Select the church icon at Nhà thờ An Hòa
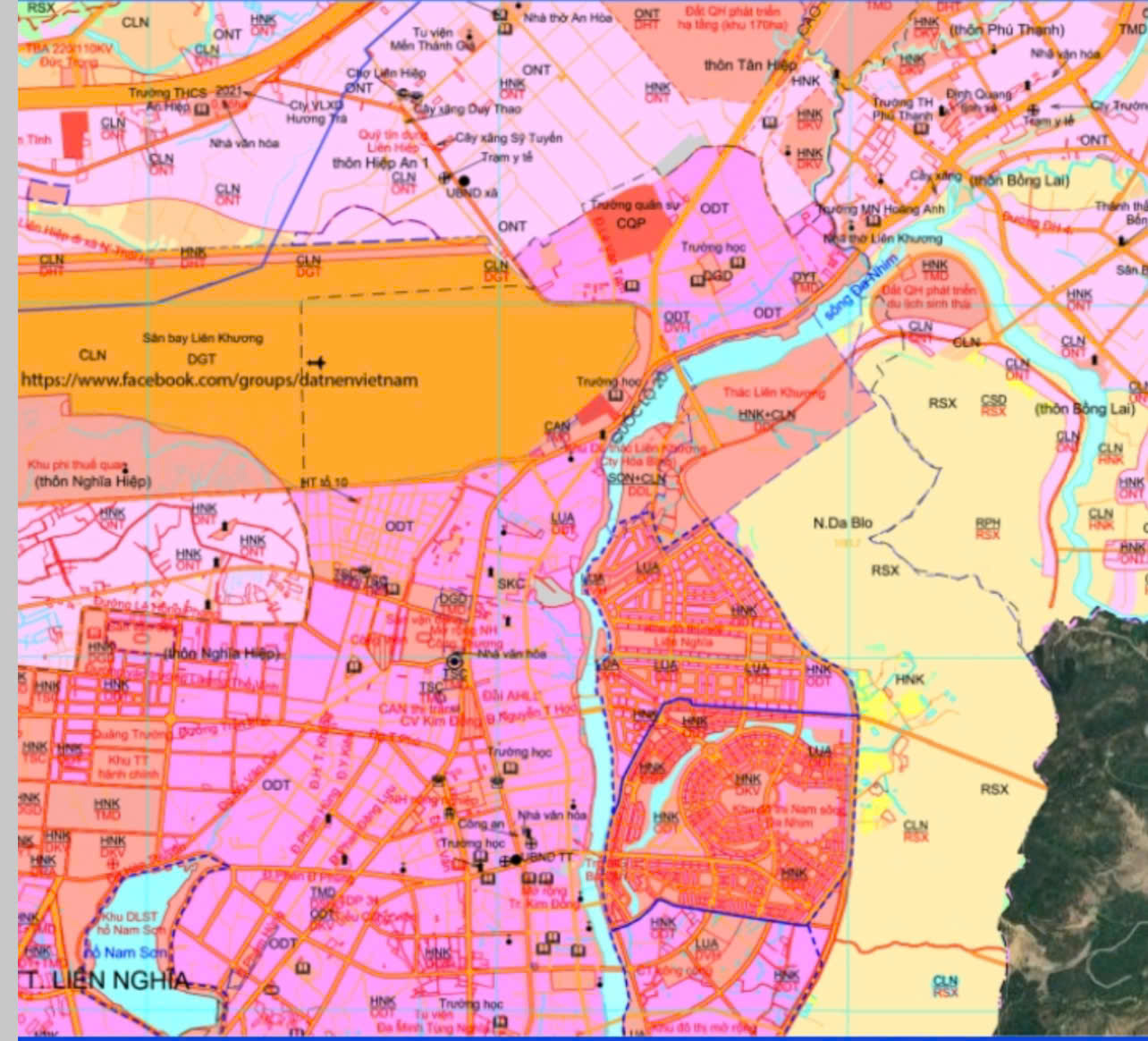Screen dimensions: 1148x1041 click(502, 15)
